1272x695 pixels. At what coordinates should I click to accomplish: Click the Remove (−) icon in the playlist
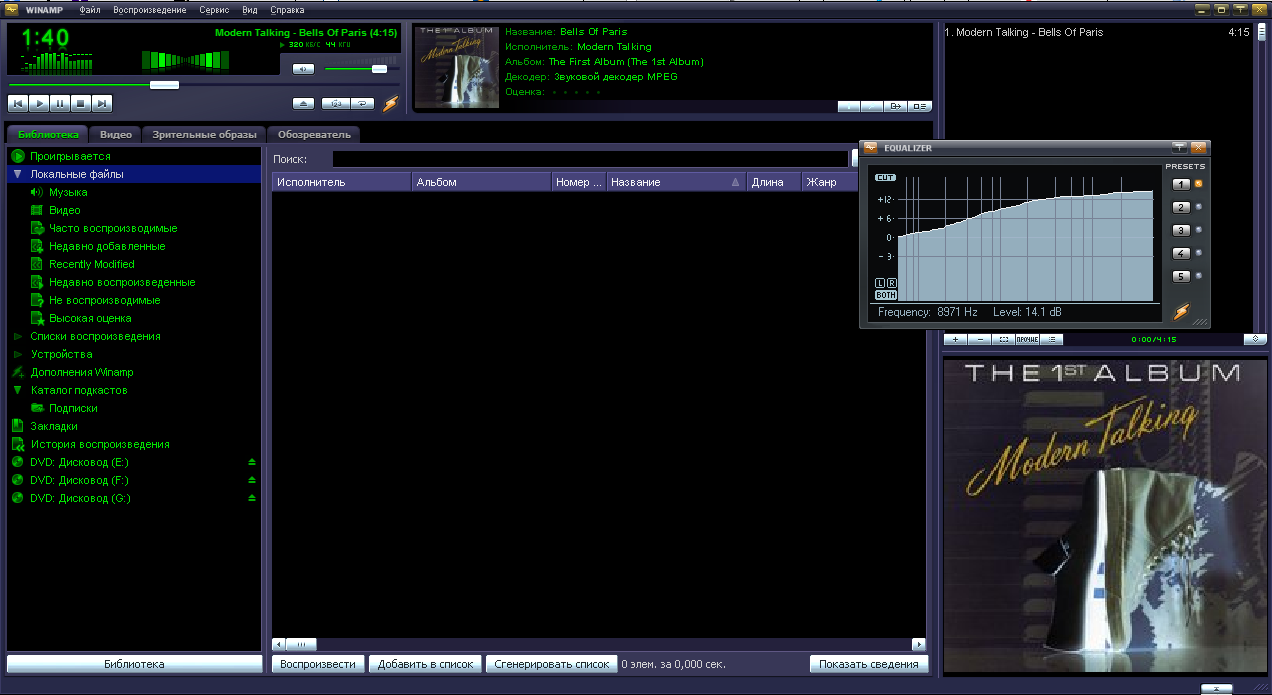coord(980,339)
